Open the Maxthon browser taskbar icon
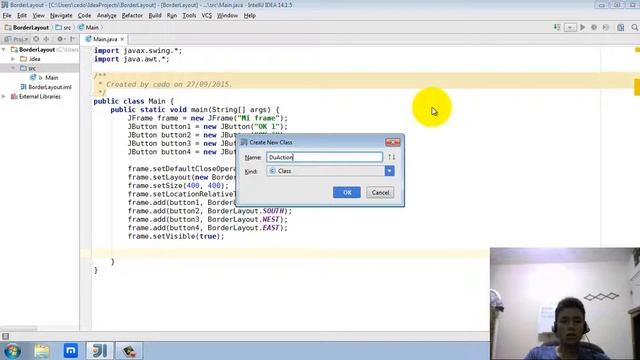 (71, 351)
